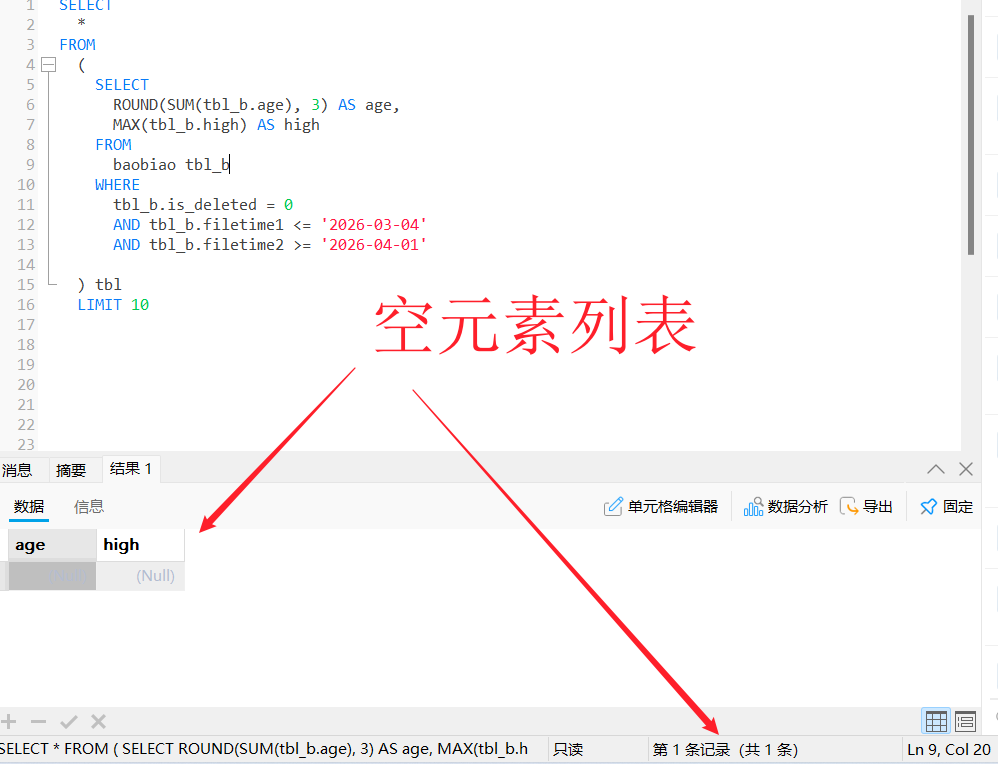The height and width of the screenshot is (764, 998).
Task: Click the high column header
Action: [x=140, y=545]
